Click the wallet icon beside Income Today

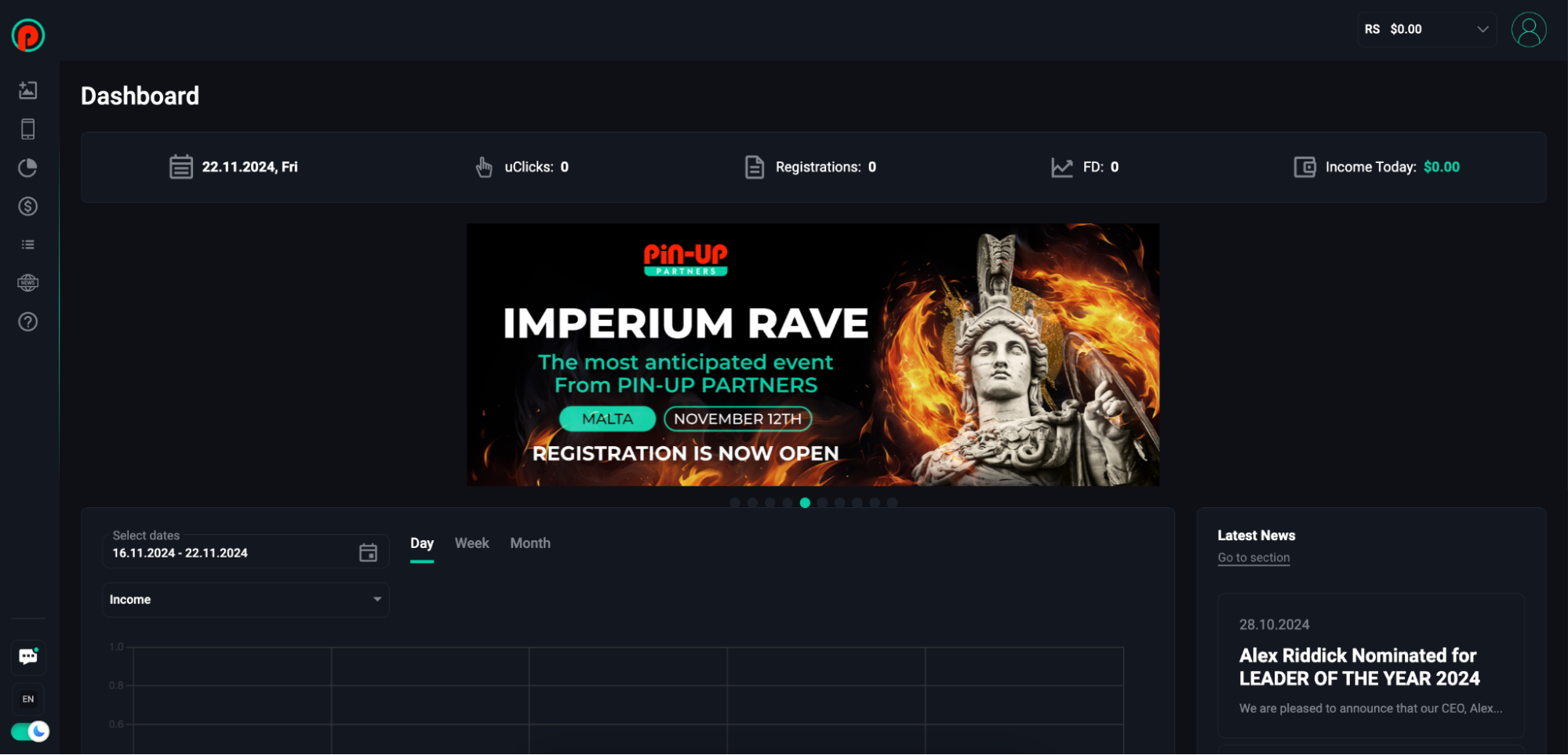1304,167
